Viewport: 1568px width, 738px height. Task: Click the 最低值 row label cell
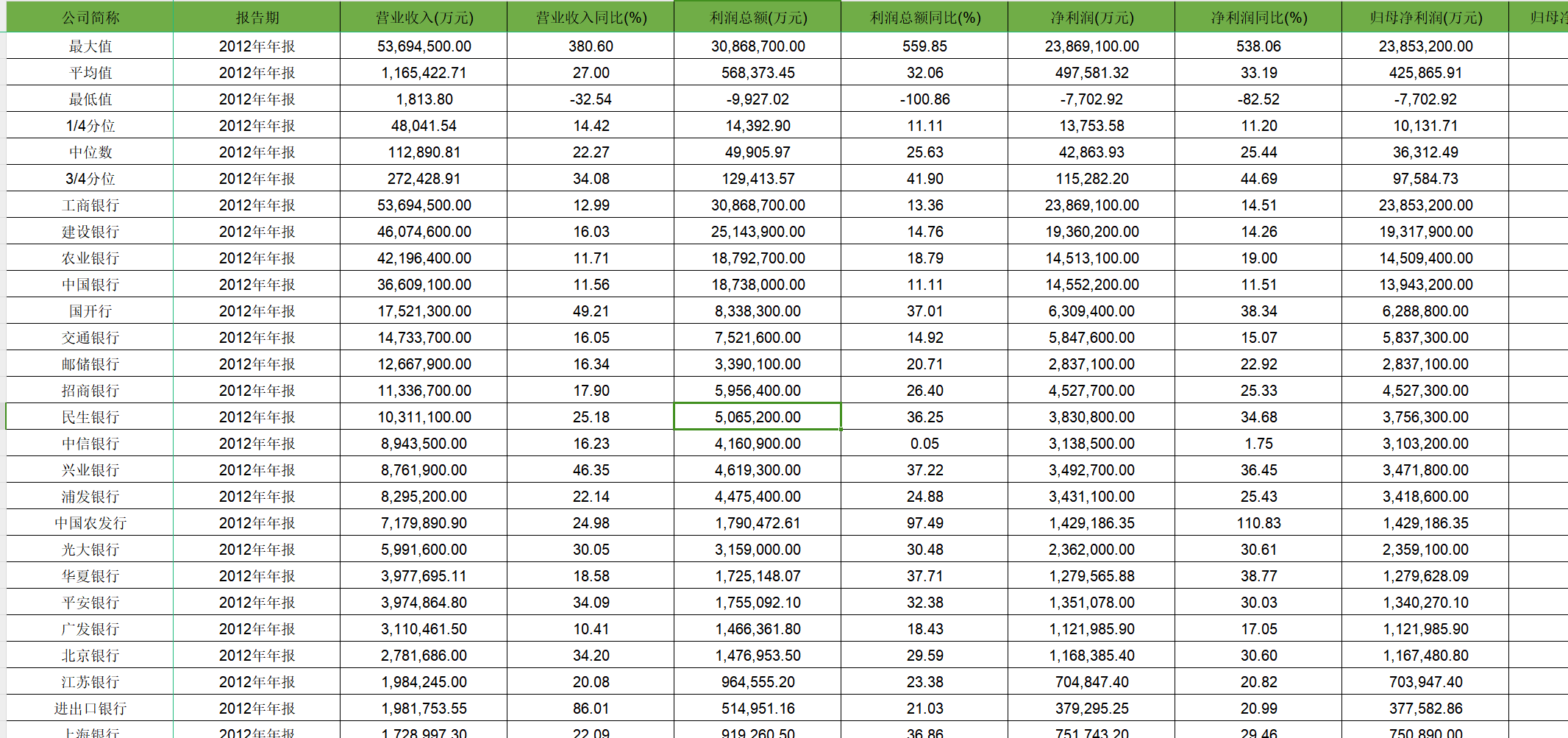pos(90,99)
